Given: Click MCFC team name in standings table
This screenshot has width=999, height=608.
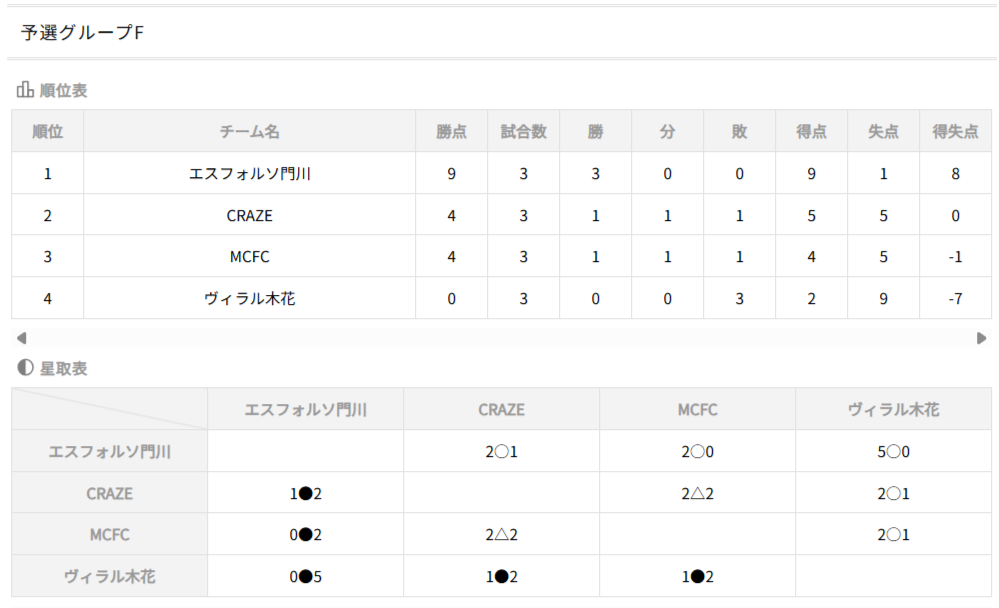Looking at the screenshot, I should 249,256.
